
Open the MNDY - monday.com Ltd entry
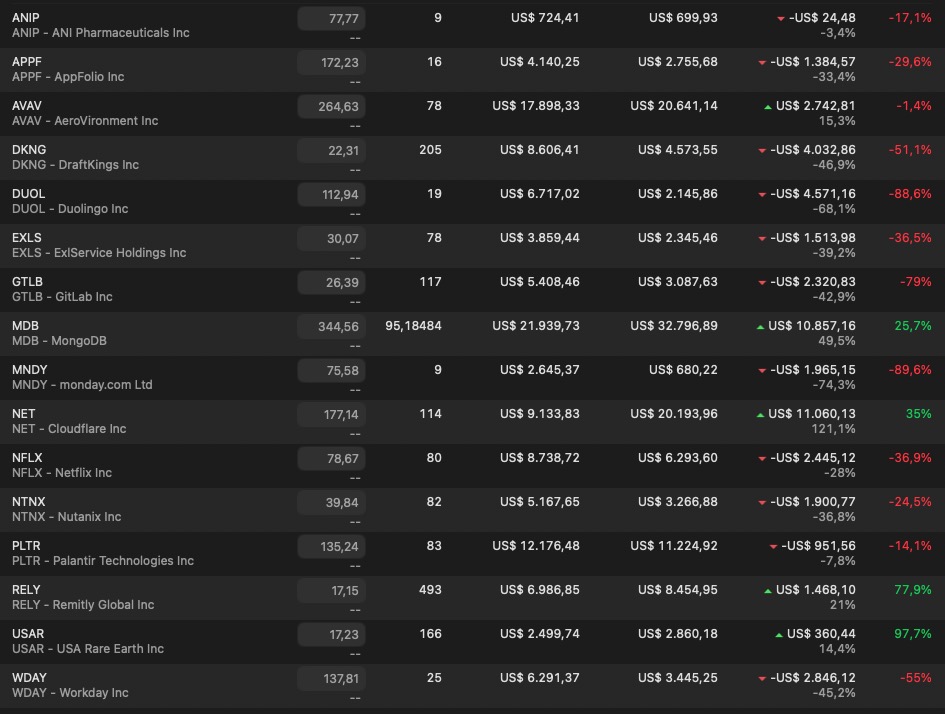[x=82, y=385]
